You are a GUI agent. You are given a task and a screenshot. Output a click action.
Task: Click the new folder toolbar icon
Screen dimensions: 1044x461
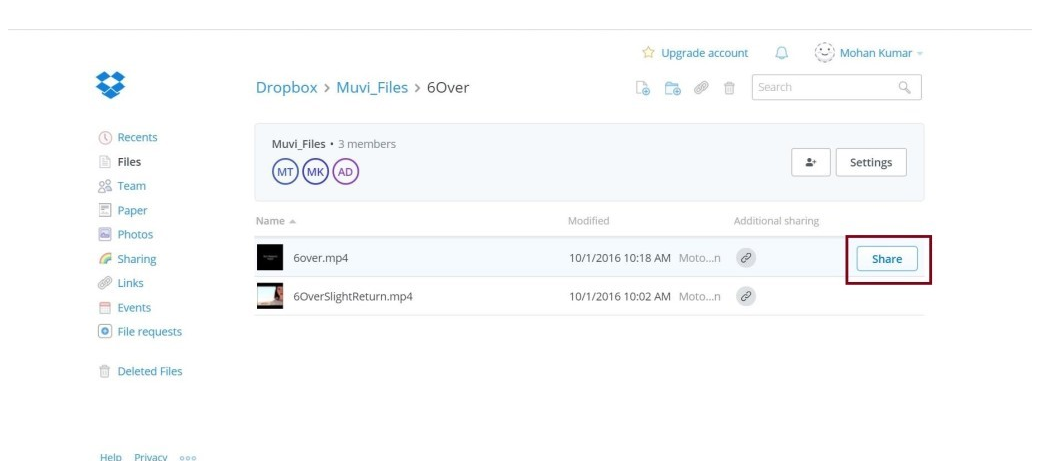(672, 88)
